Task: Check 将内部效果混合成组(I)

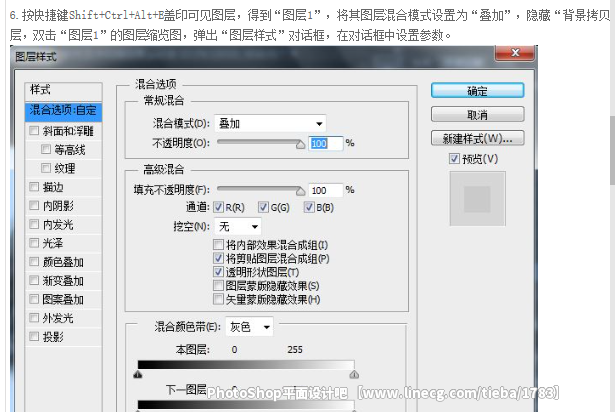Action: point(218,245)
